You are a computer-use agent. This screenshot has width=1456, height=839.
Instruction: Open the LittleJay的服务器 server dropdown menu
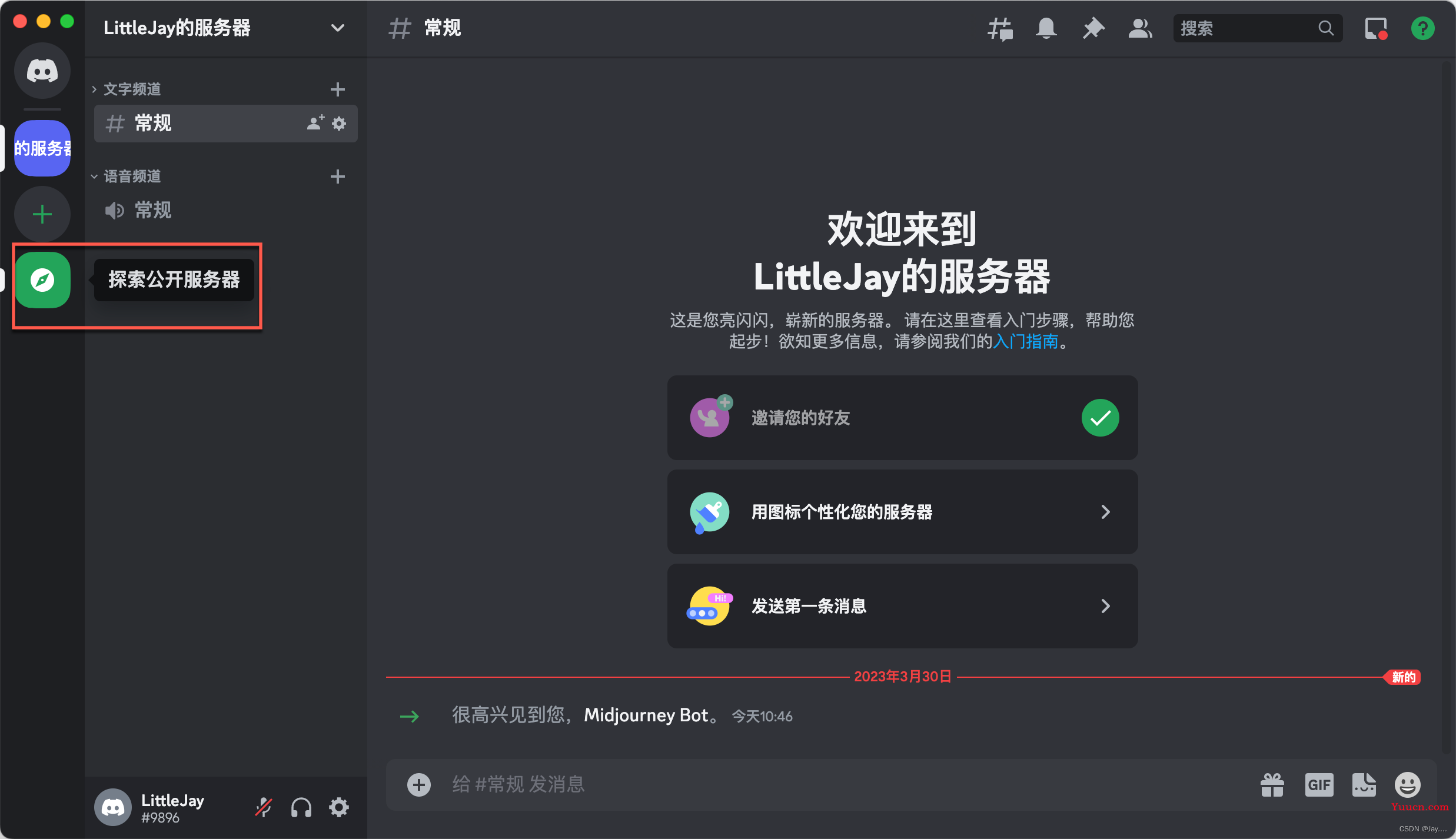(x=337, y=28)
